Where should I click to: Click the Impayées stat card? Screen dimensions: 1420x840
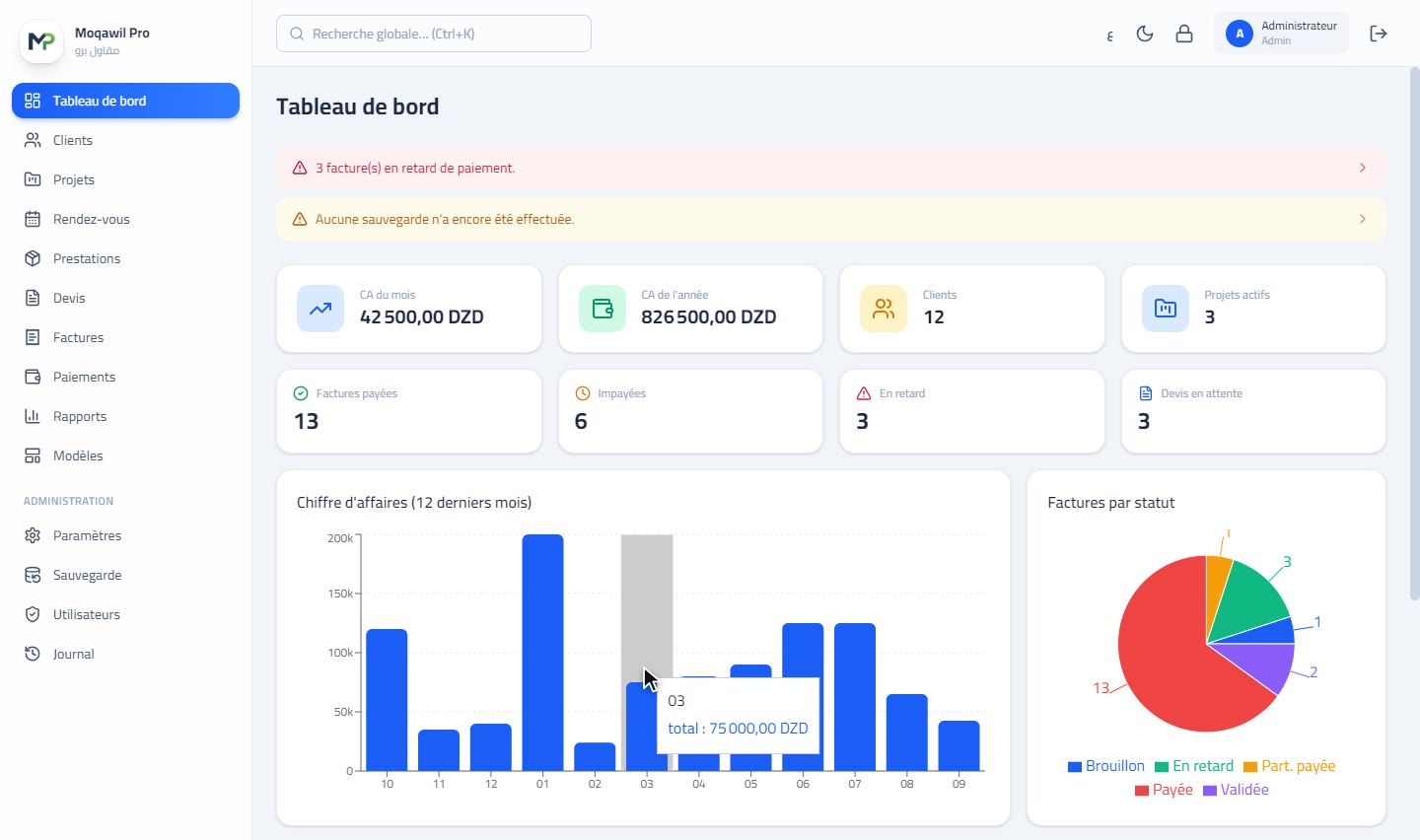690,411
